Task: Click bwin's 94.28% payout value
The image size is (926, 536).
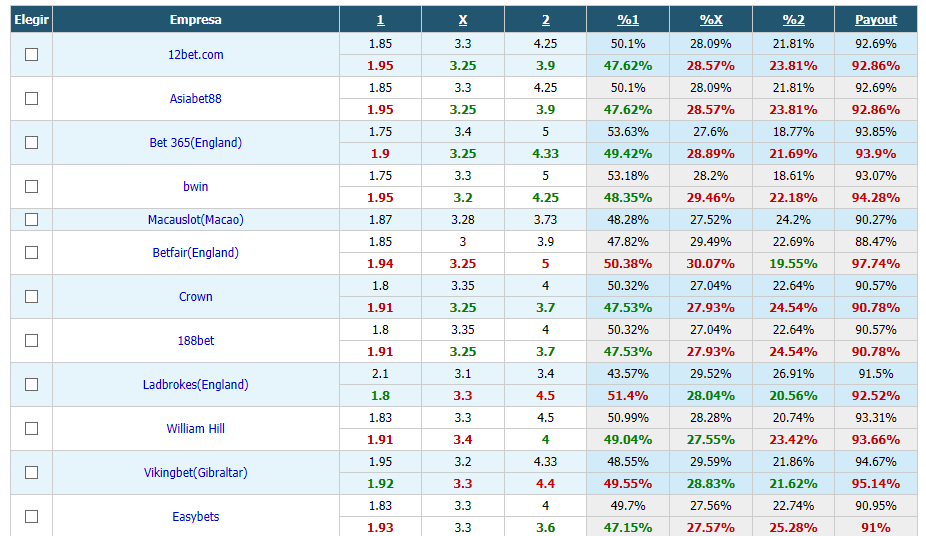Action: pos(876,197)
